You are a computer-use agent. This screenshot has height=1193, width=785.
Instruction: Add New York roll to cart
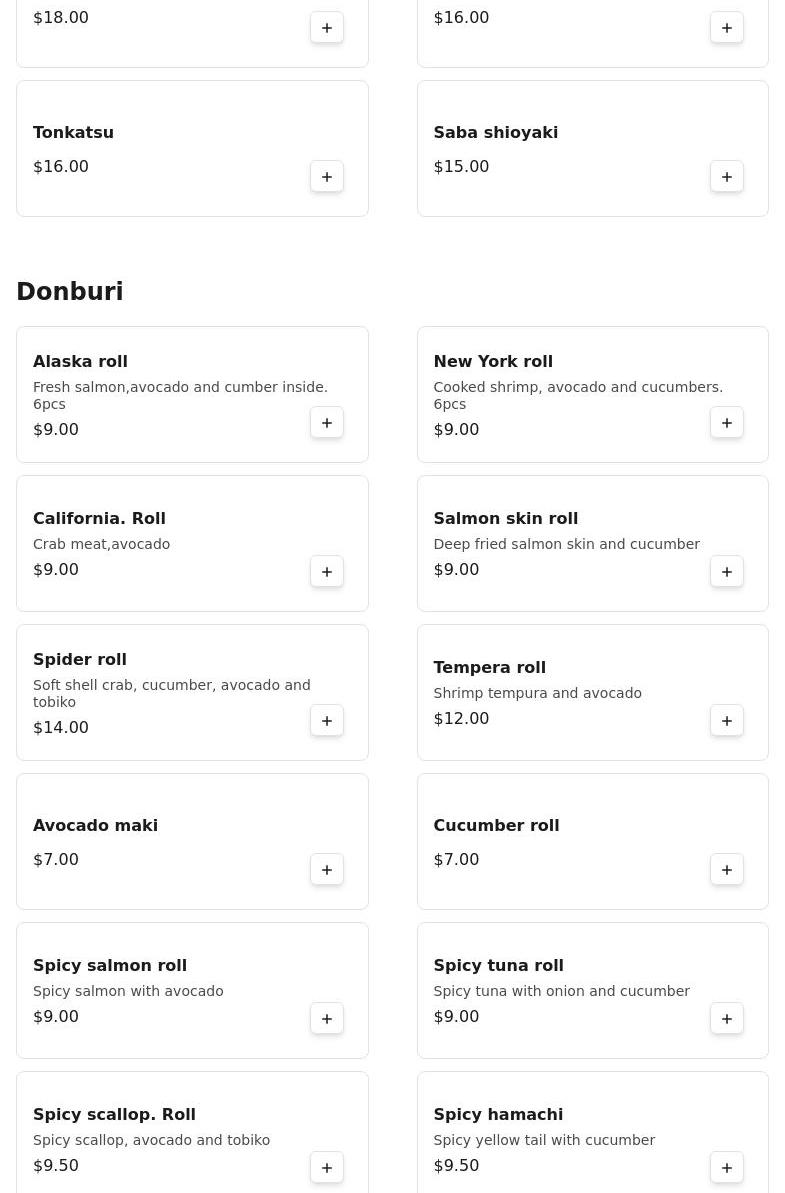[x=727, y=423]
